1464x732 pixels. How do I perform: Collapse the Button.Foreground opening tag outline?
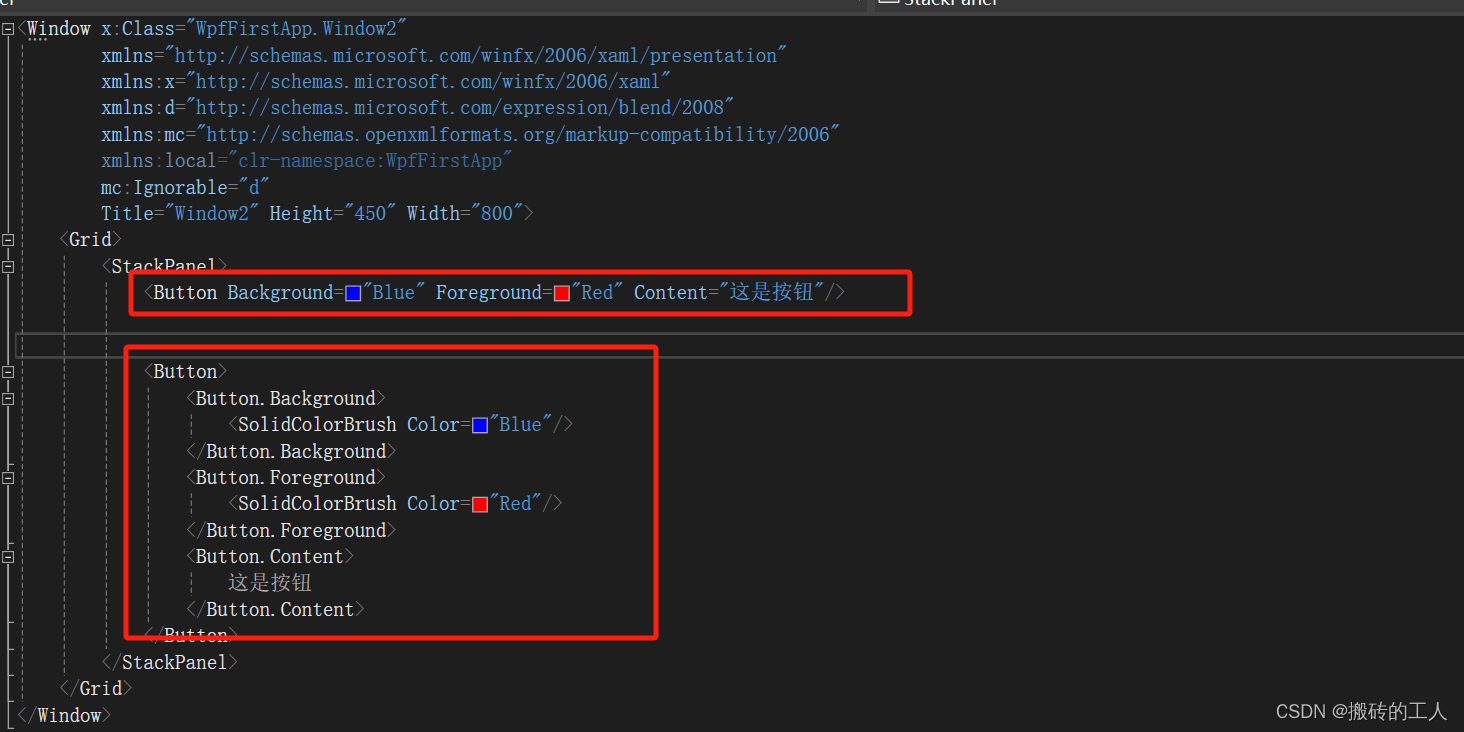point(8,478)
